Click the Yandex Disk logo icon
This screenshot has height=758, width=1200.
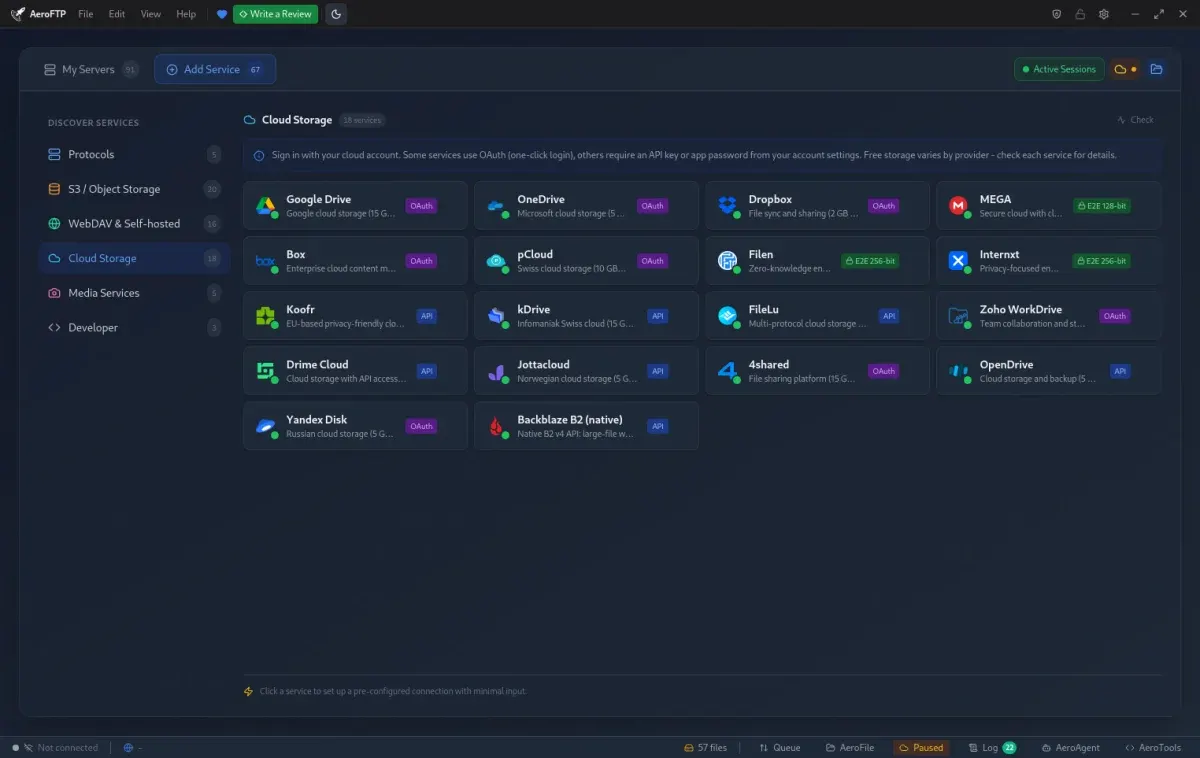coord(265,426)
